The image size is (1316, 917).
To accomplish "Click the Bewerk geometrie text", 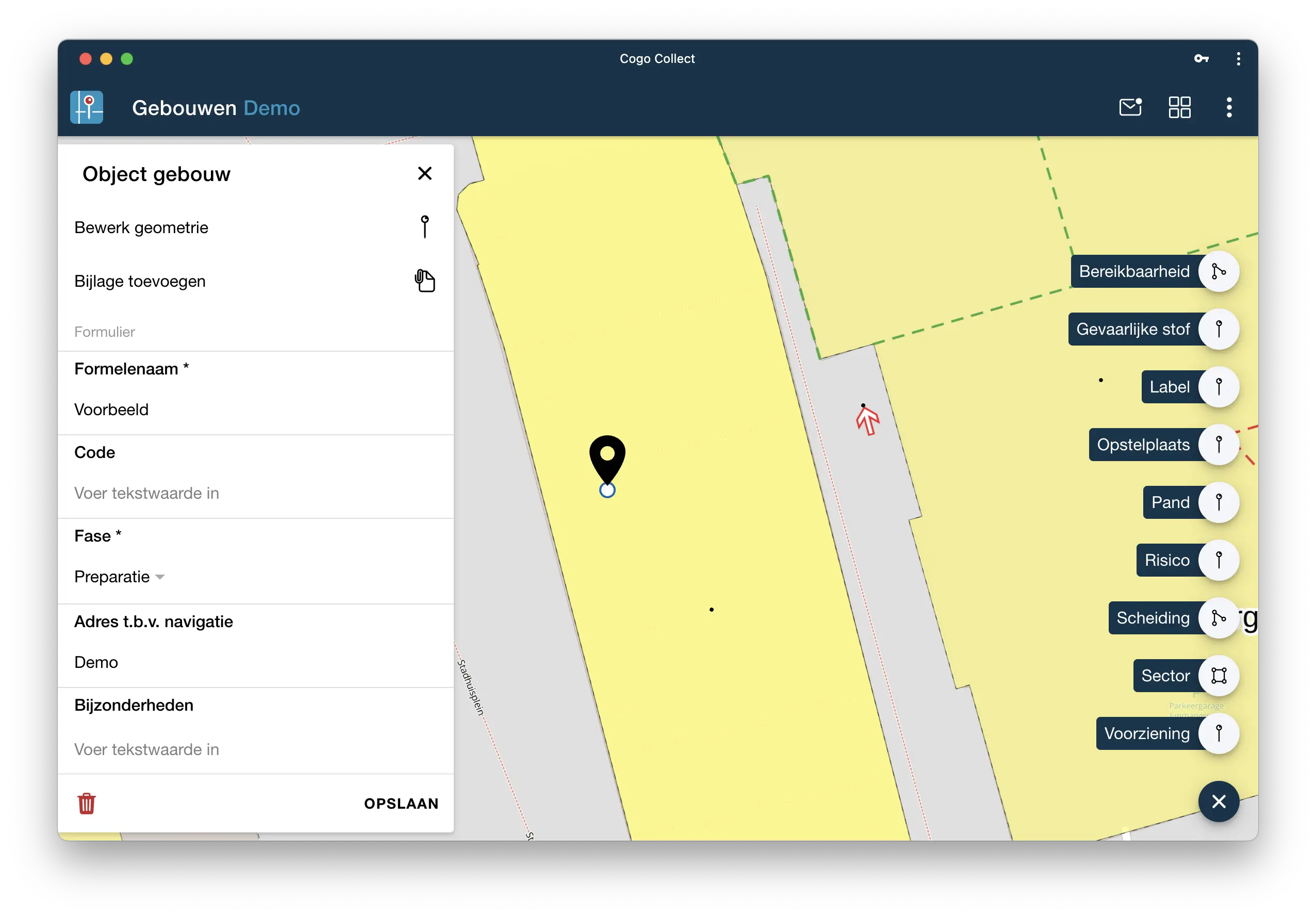I will [141, 227].
